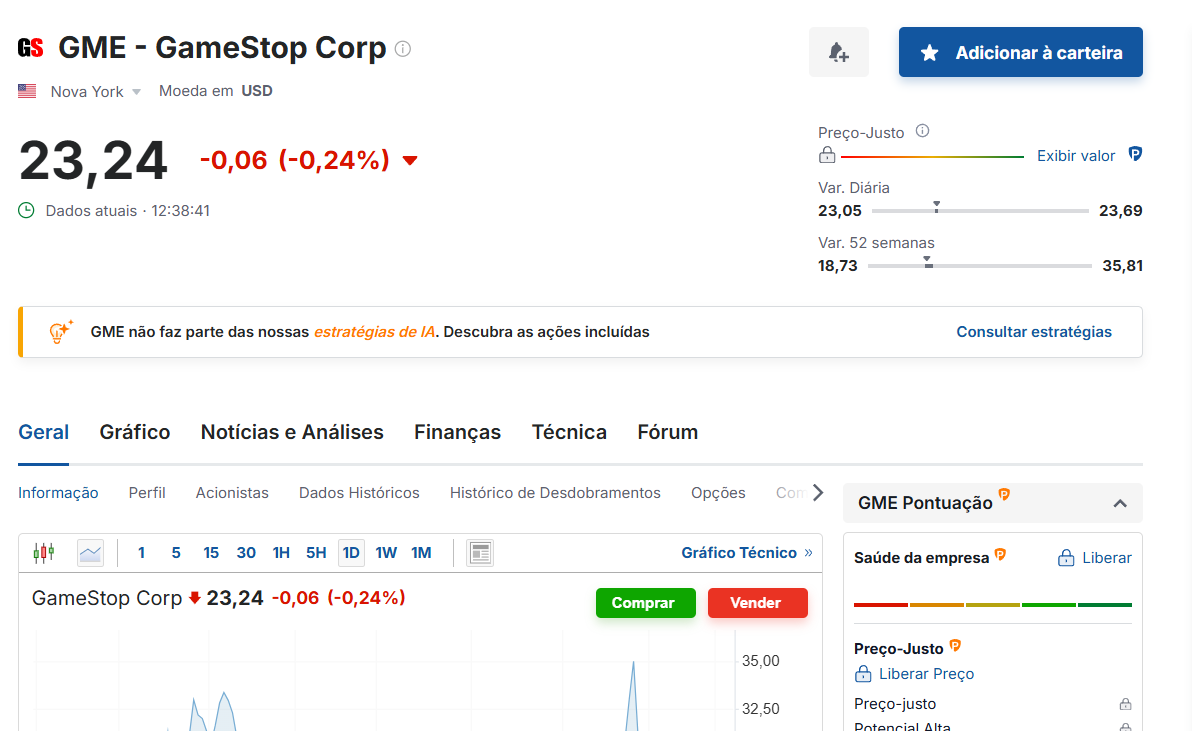Select the Informação sub-tab
The image size is (1192, 731).
[x=59, y=493]
